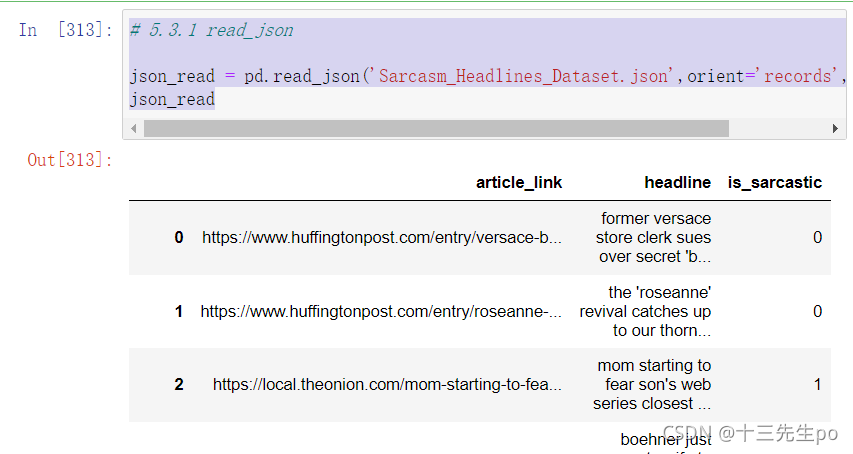Click the In [313] cell prompt

(66, 29)
